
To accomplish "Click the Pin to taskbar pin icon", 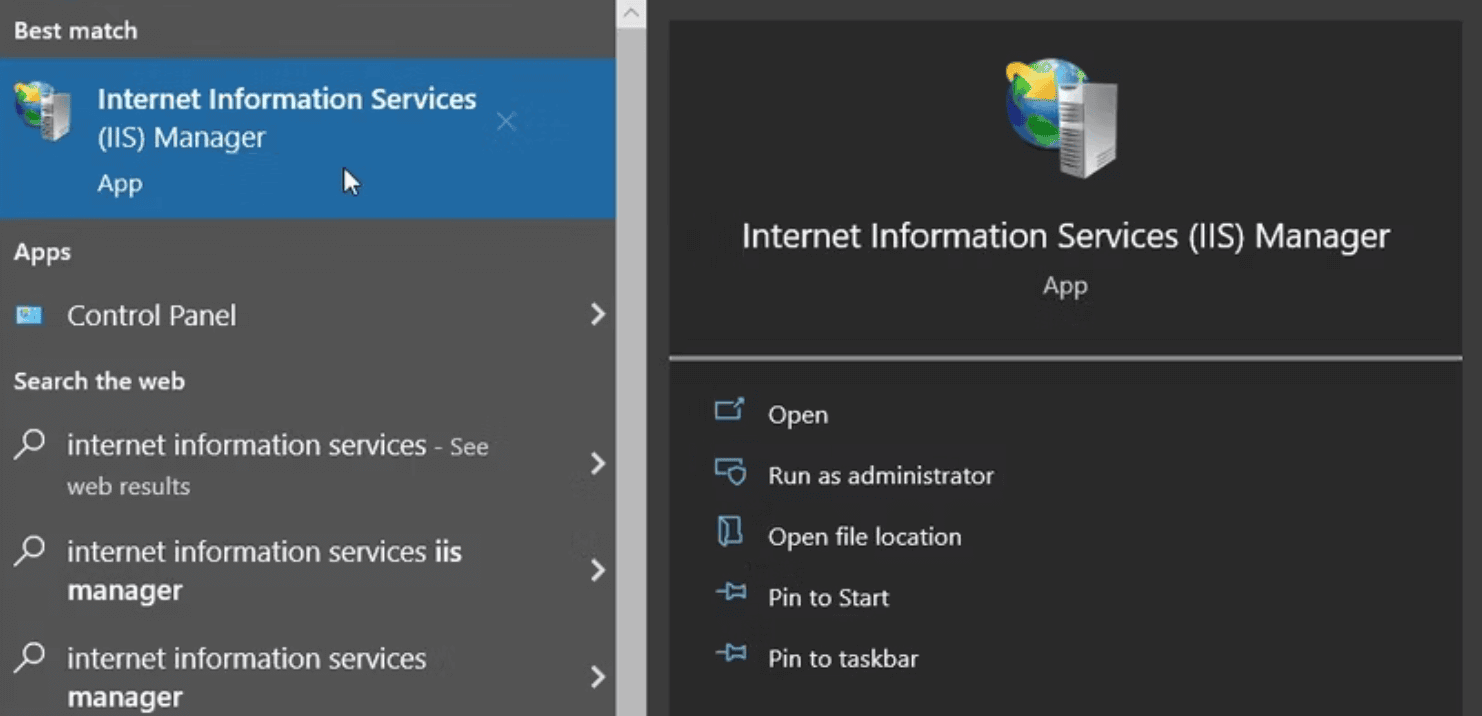I will [731, 655].
